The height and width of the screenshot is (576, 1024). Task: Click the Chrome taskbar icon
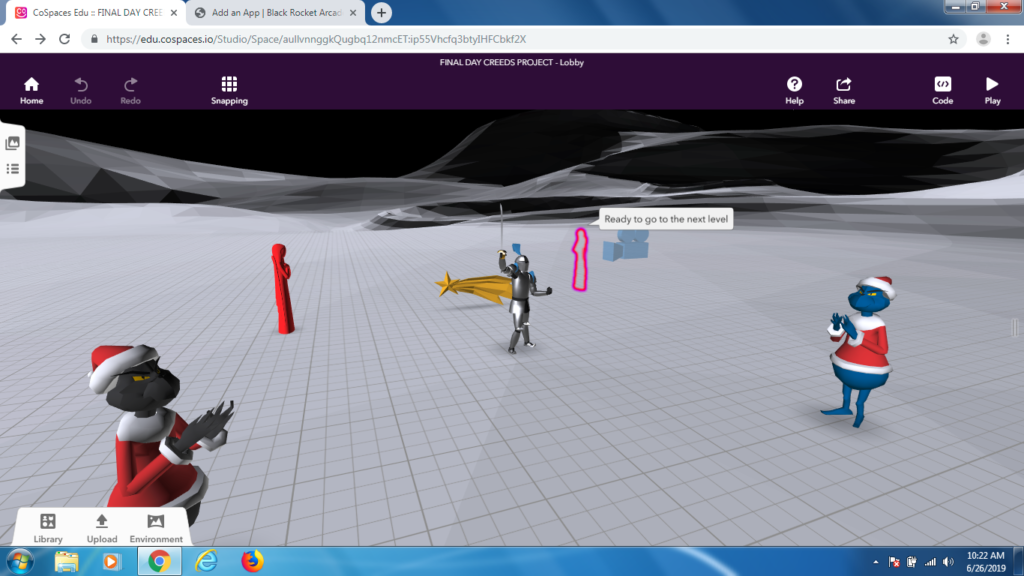click(159, 562)
